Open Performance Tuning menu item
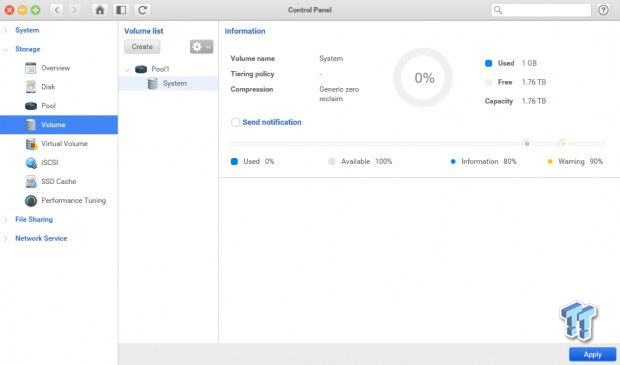This screenshot has width=620, height=365. coord(74,200)
